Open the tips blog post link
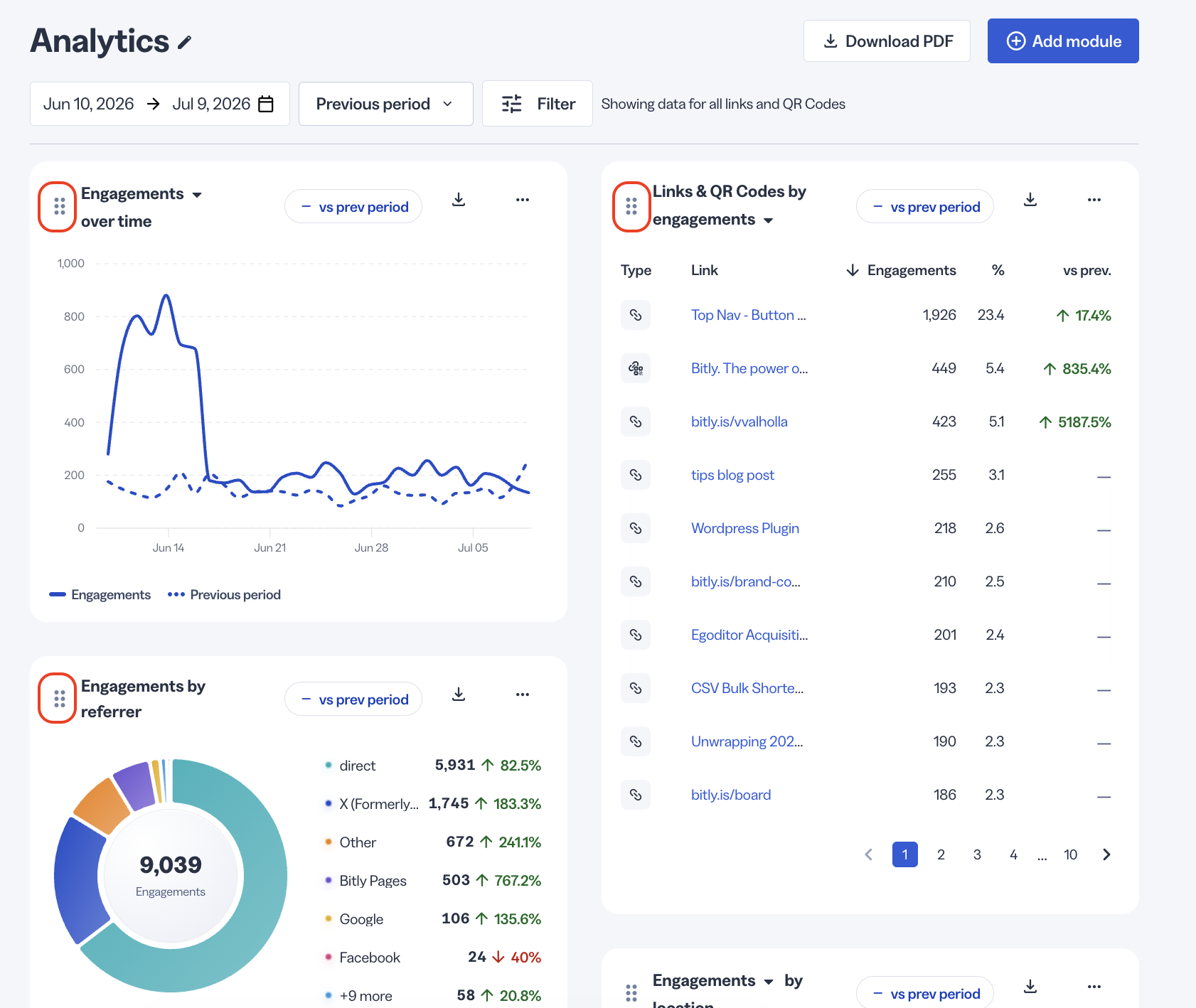Screen dimensions: 1196x1008 pyautogui.click(x=732, y=475)
